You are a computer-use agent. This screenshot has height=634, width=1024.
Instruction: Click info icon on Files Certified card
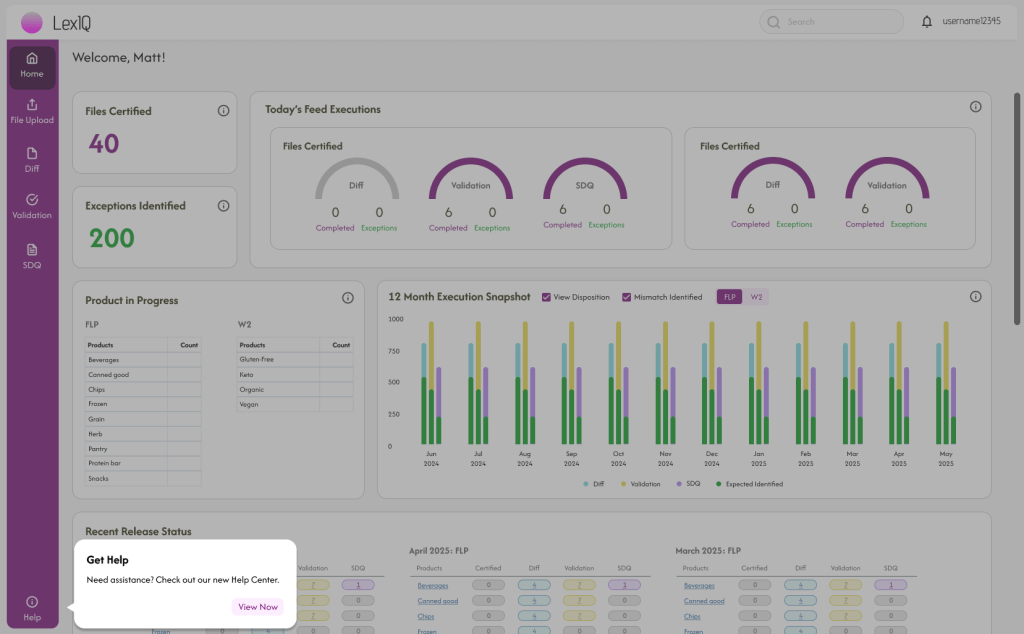point(223,111)
